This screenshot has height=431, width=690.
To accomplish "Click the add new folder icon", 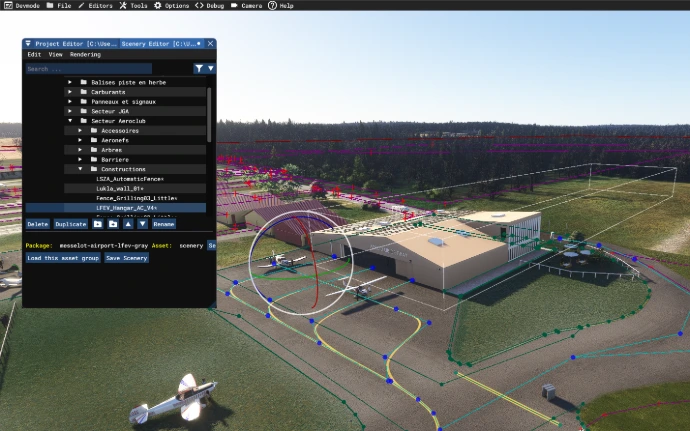I will 98,224.
